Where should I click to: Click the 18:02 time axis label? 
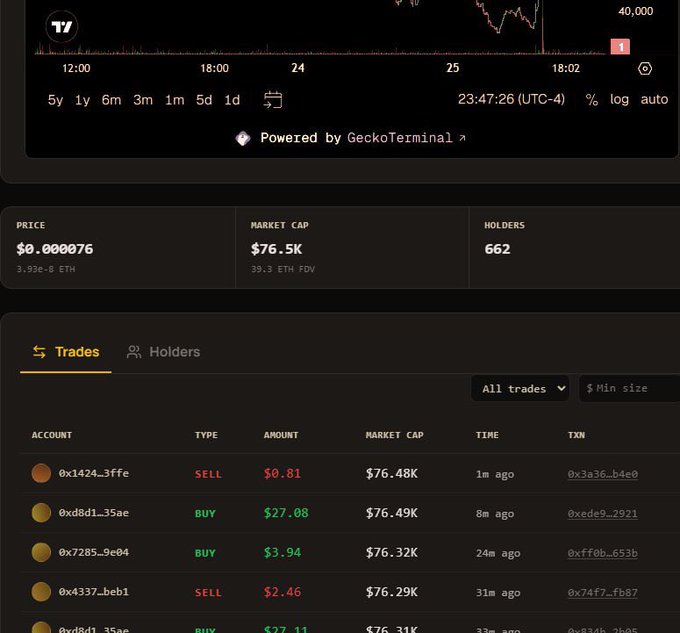[566, 68]
